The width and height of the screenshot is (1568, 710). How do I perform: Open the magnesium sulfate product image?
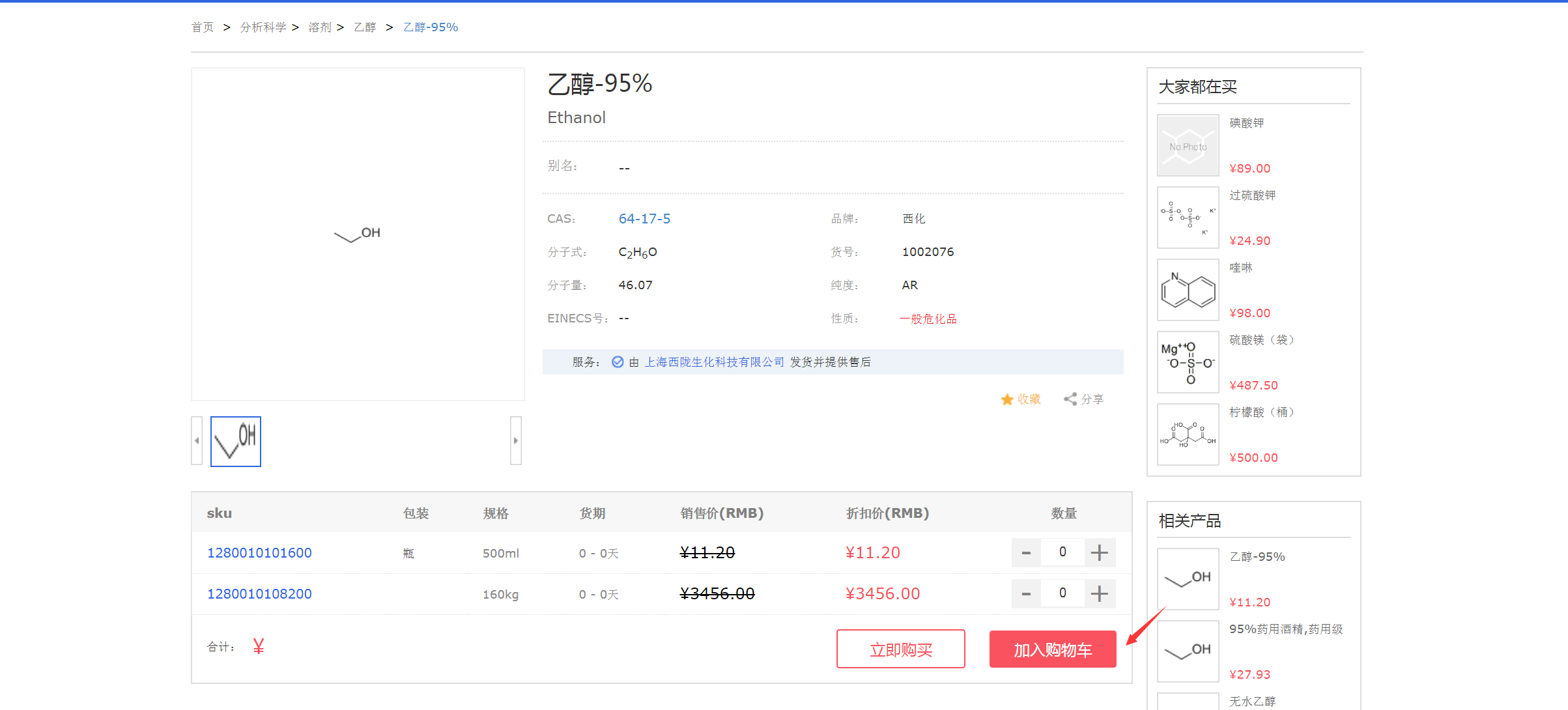1188,362
